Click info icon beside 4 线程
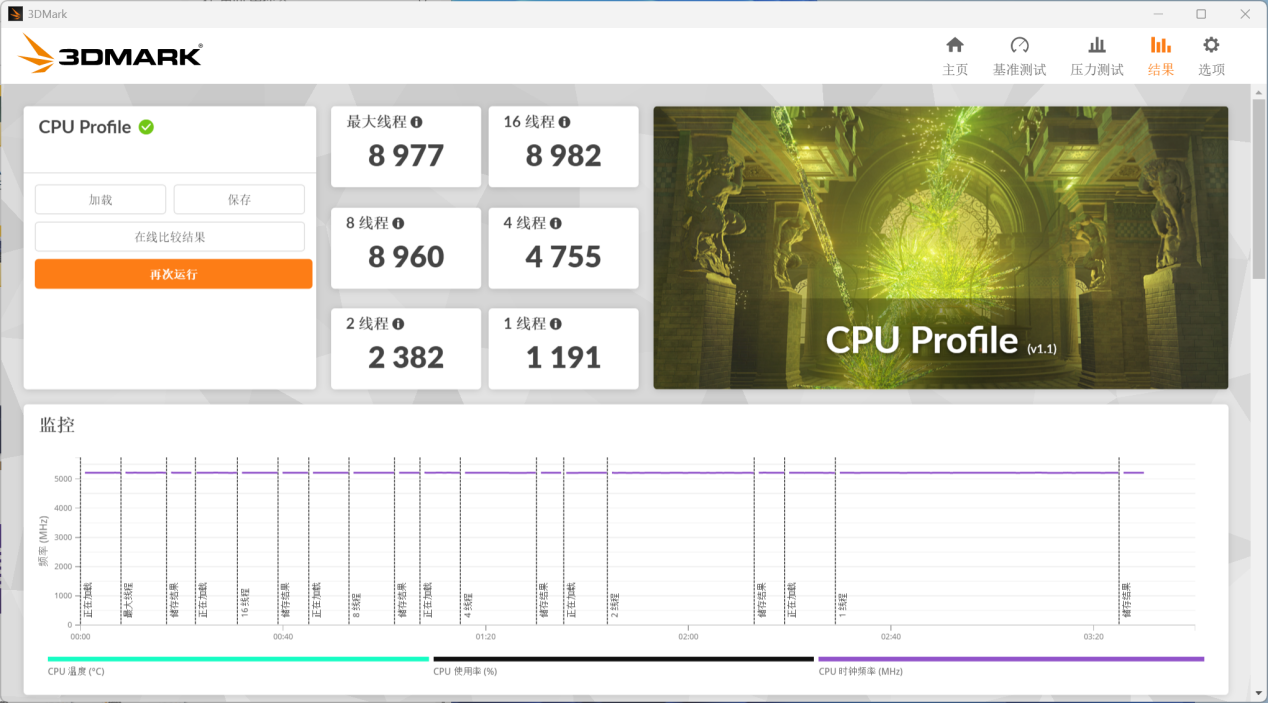Screen dimensions: 1268x703 [556, 223]
